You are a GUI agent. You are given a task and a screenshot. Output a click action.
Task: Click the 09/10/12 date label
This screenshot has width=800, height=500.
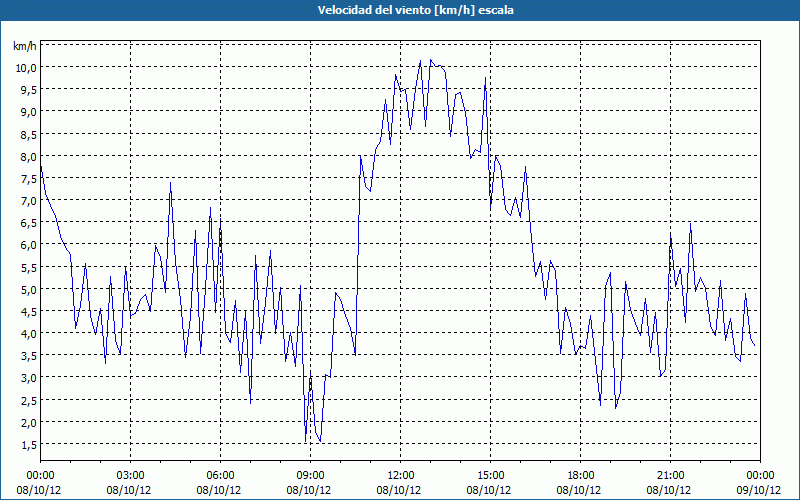click(x=759, y=490)
